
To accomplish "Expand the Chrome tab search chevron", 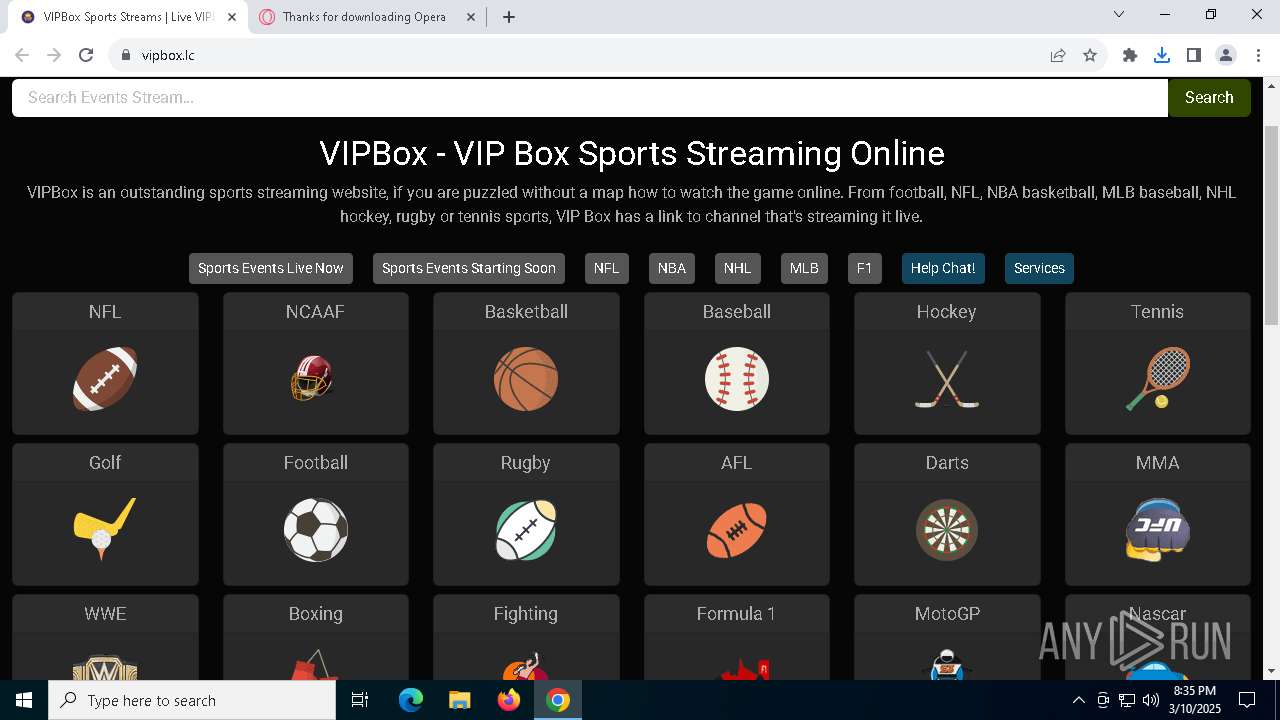I will [1119, 15].
